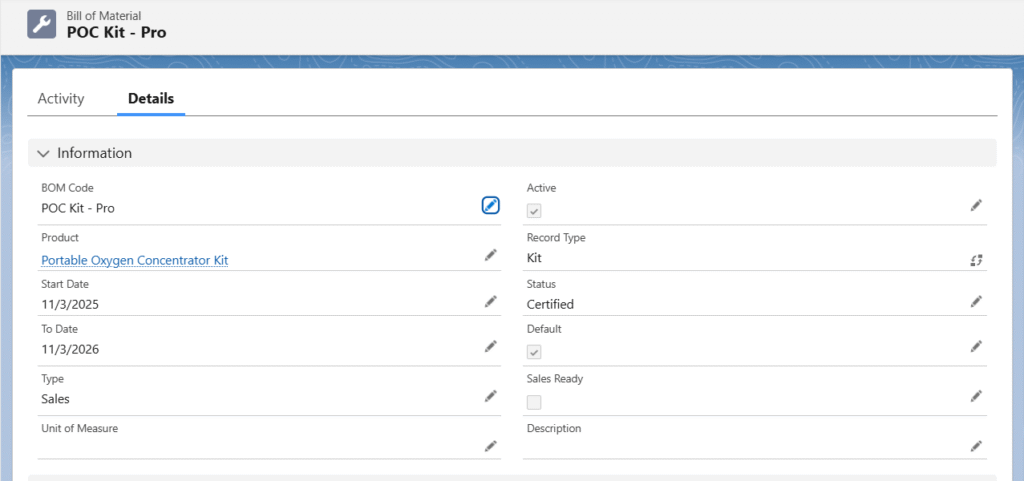1024x481 pixels.
Task: Edit the BOM Code field pencil
Action: click(490, 205)
